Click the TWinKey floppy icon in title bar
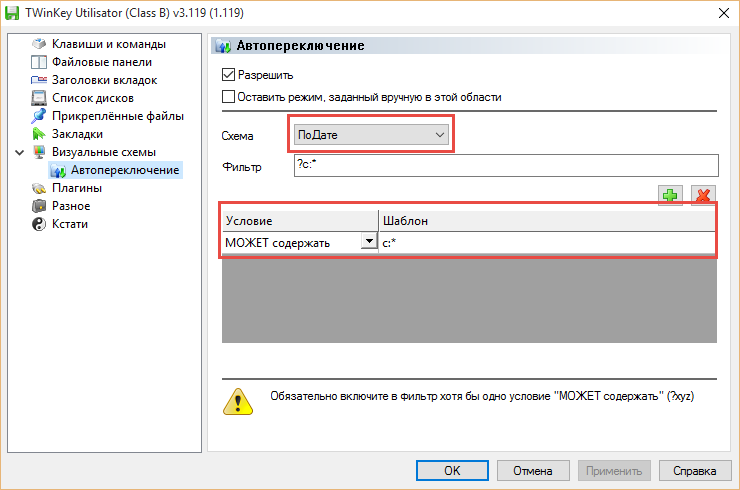This screenshot has width=740, height=490. 12,13
